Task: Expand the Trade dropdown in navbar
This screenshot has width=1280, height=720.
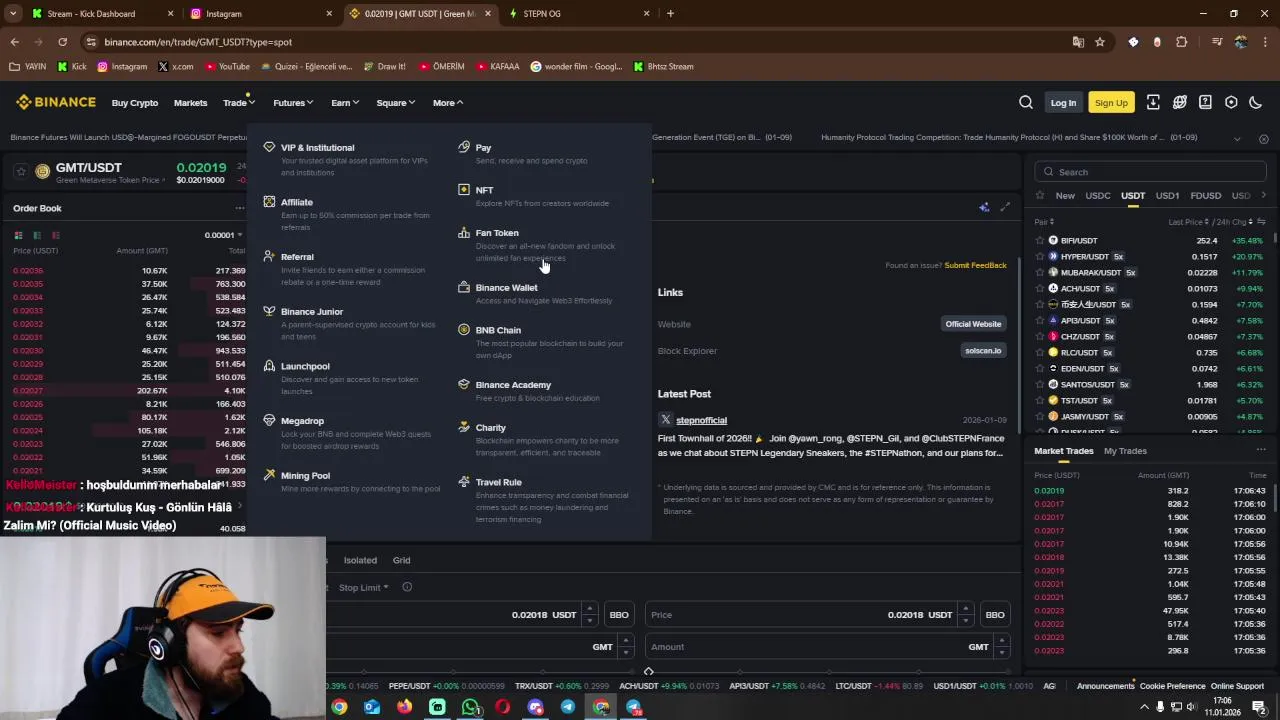Action: pos(238,103)
